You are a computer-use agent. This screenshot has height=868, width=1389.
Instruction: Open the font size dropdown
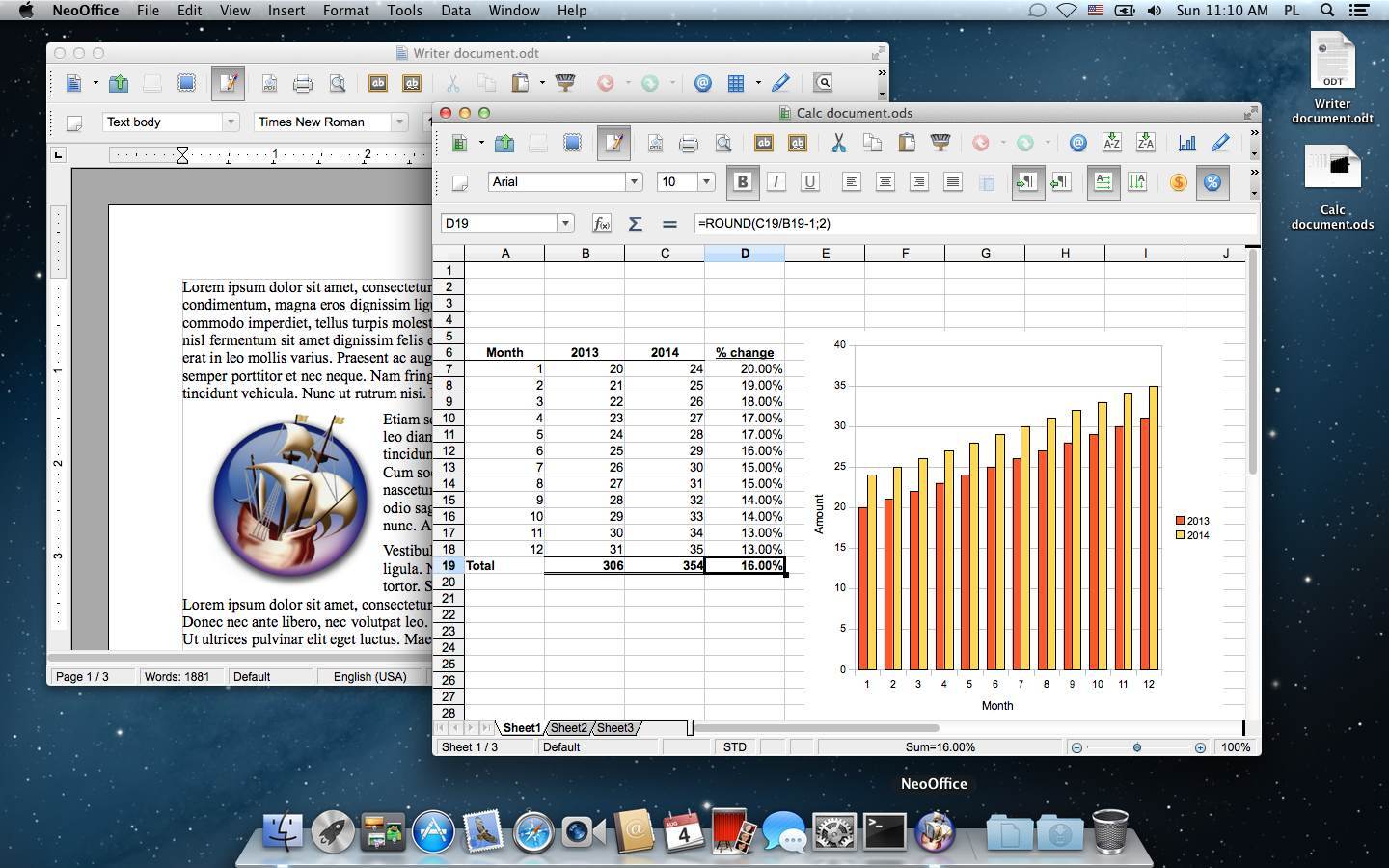point(706,181)
